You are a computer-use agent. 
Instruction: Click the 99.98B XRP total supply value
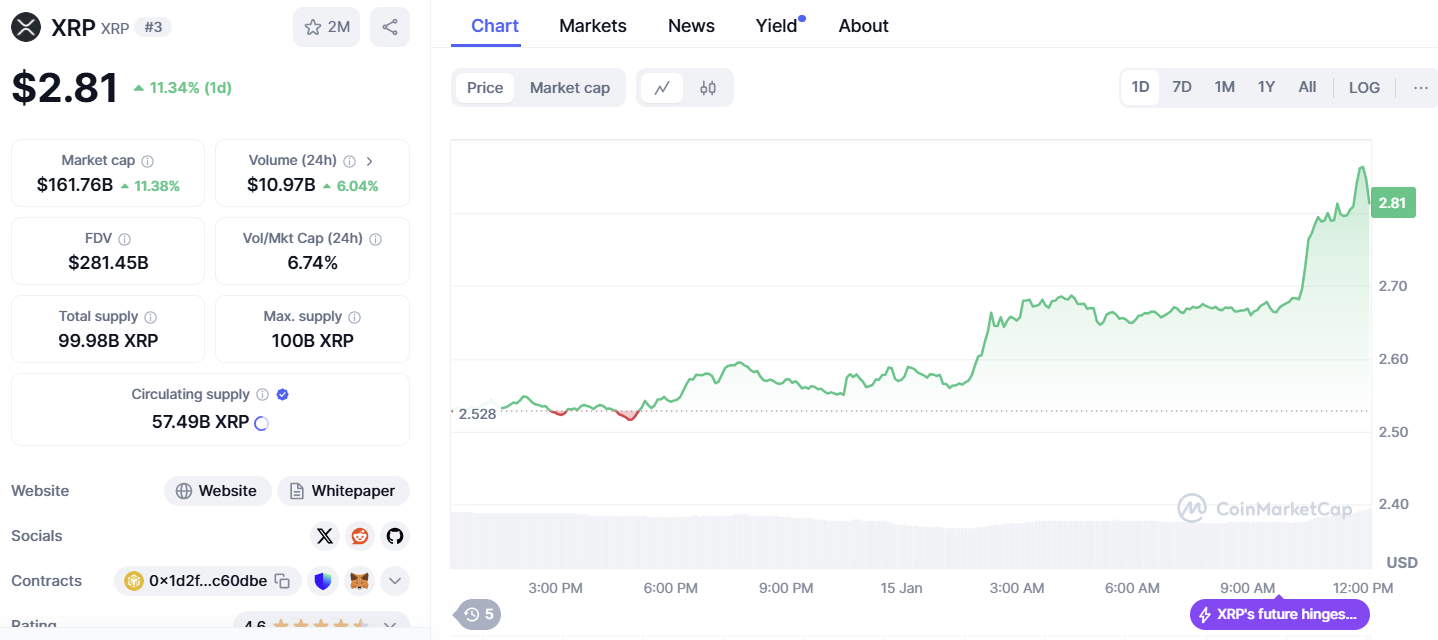[x=108, y=341]
